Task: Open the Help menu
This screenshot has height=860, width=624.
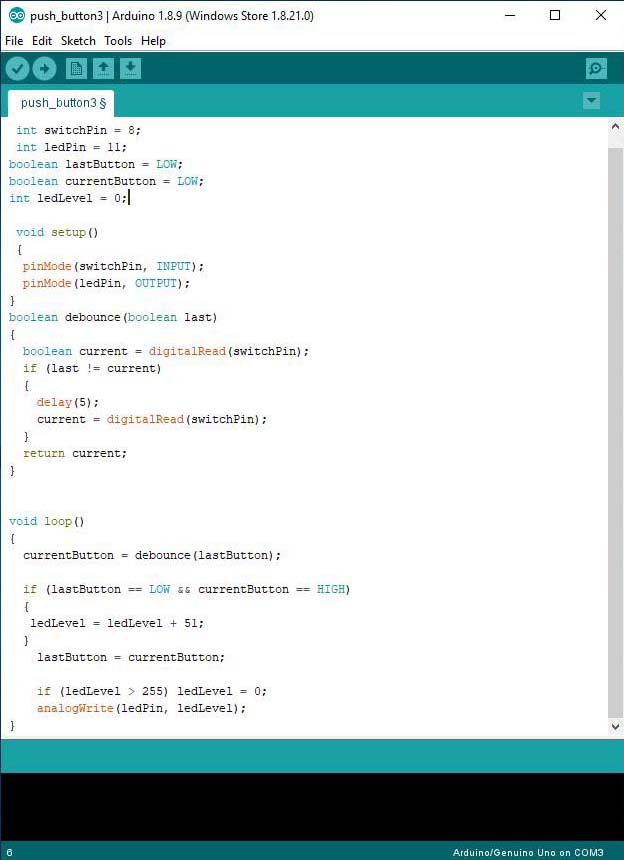Action: click(x=153, y=41)
